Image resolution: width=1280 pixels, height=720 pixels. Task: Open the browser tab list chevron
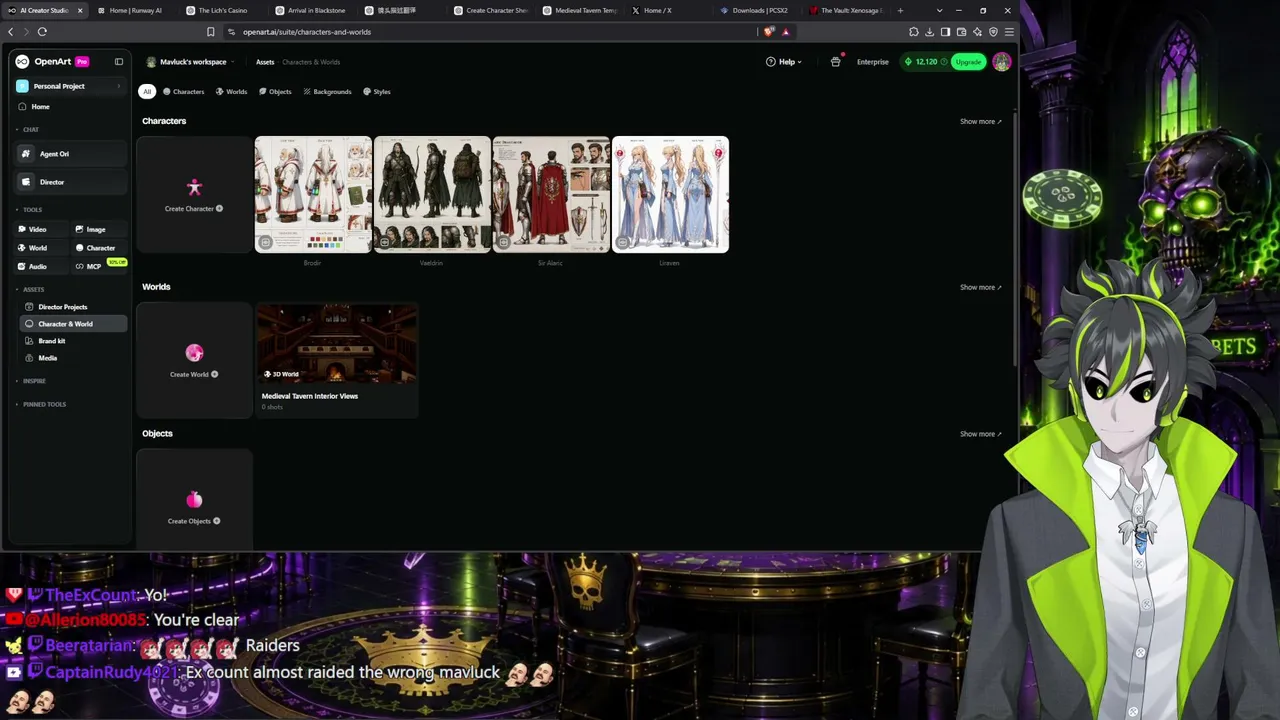939,10
